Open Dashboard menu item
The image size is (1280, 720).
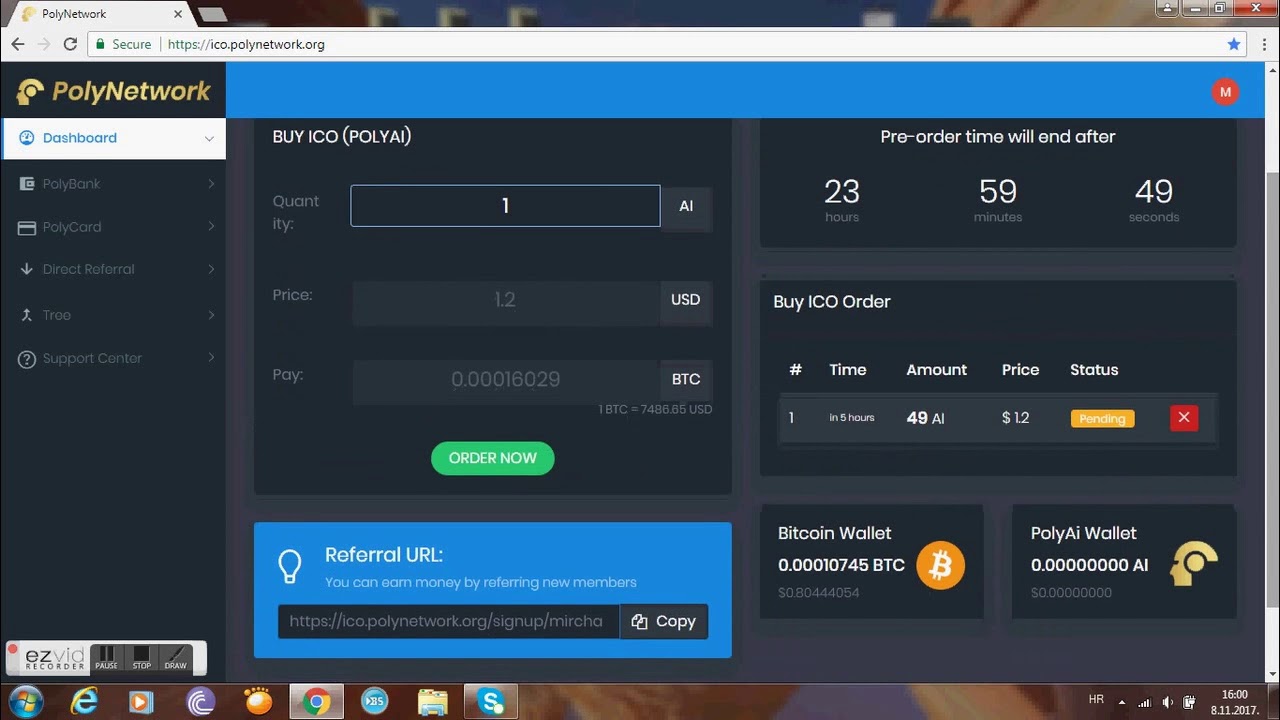(113, 138)
